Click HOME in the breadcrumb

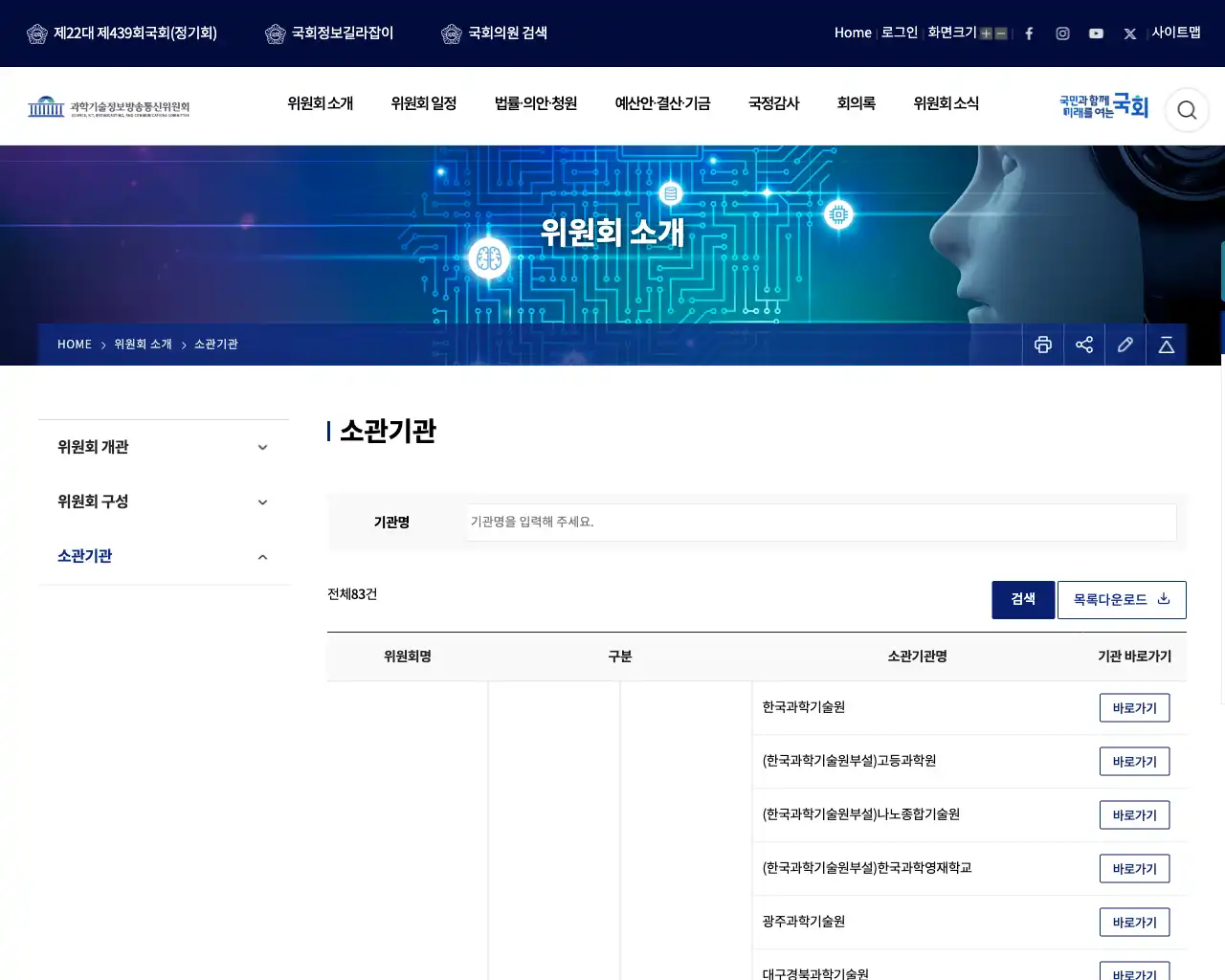point(75,345)
